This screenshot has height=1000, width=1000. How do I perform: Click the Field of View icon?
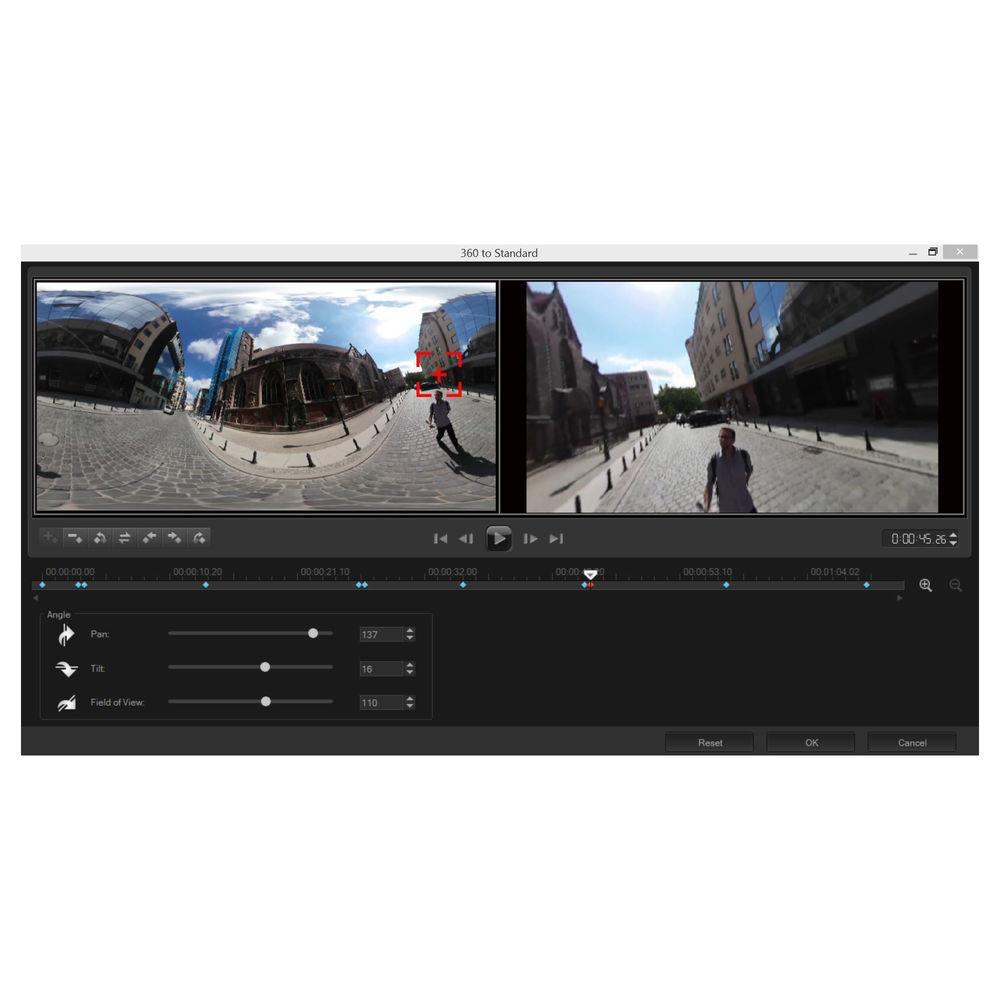67,703
